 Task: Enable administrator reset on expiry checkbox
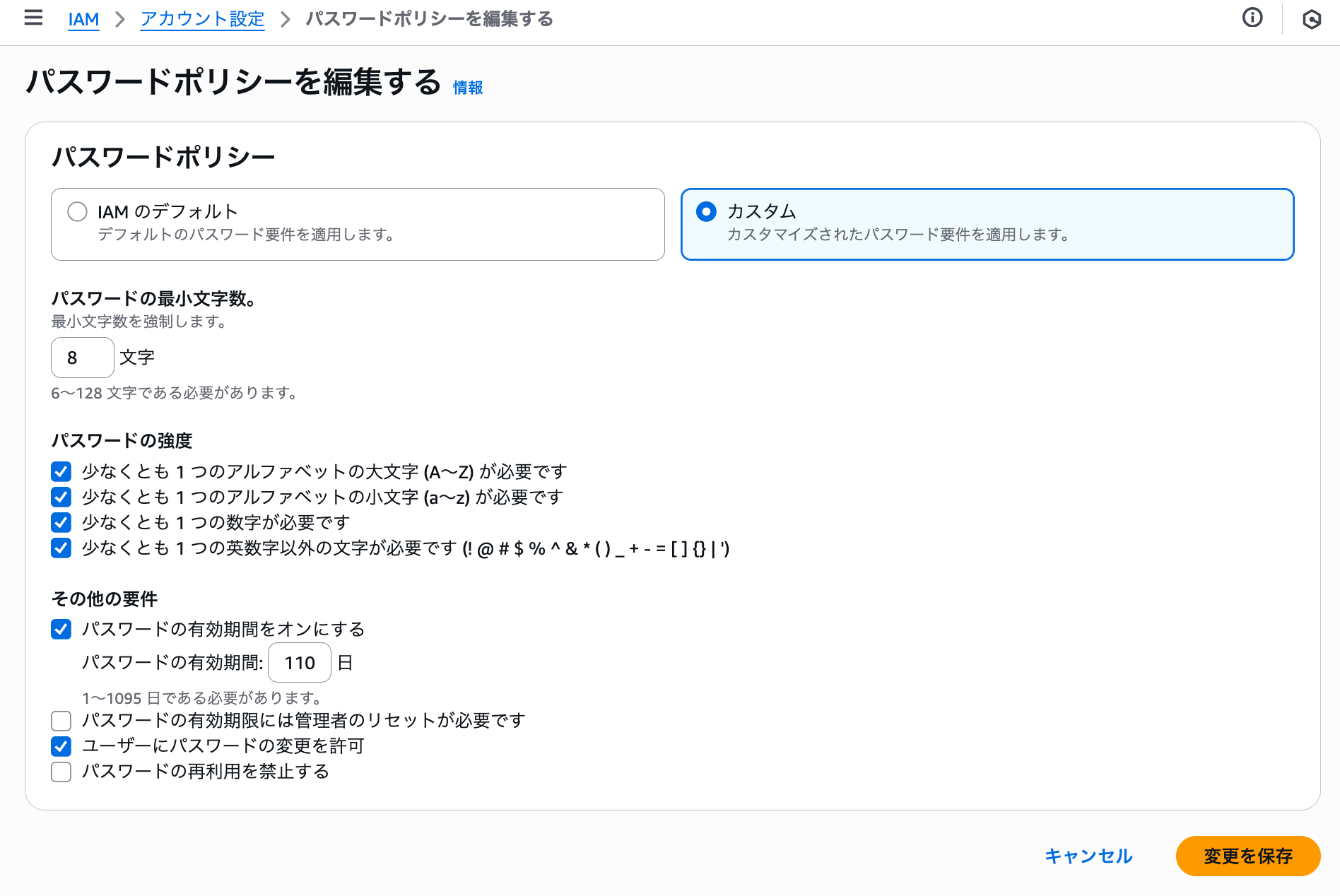[x=61, y=721]
